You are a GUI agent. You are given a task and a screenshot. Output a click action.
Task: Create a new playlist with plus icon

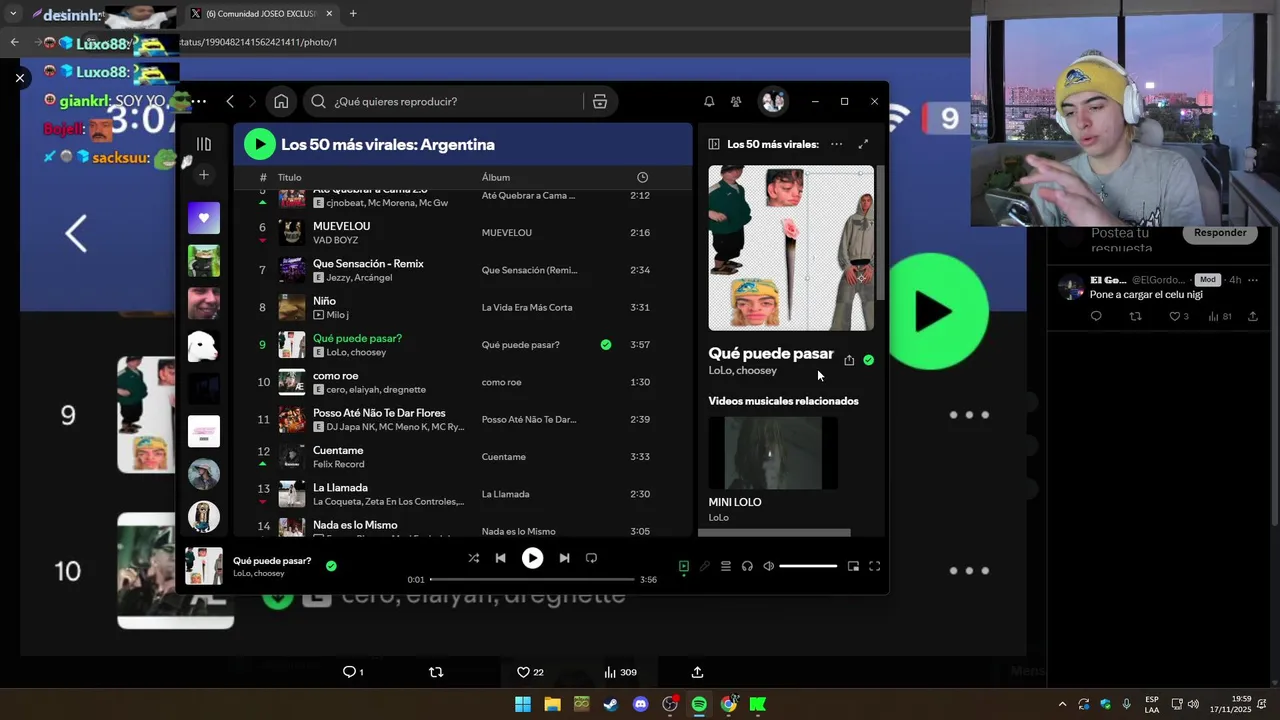(x=204, y=175)
